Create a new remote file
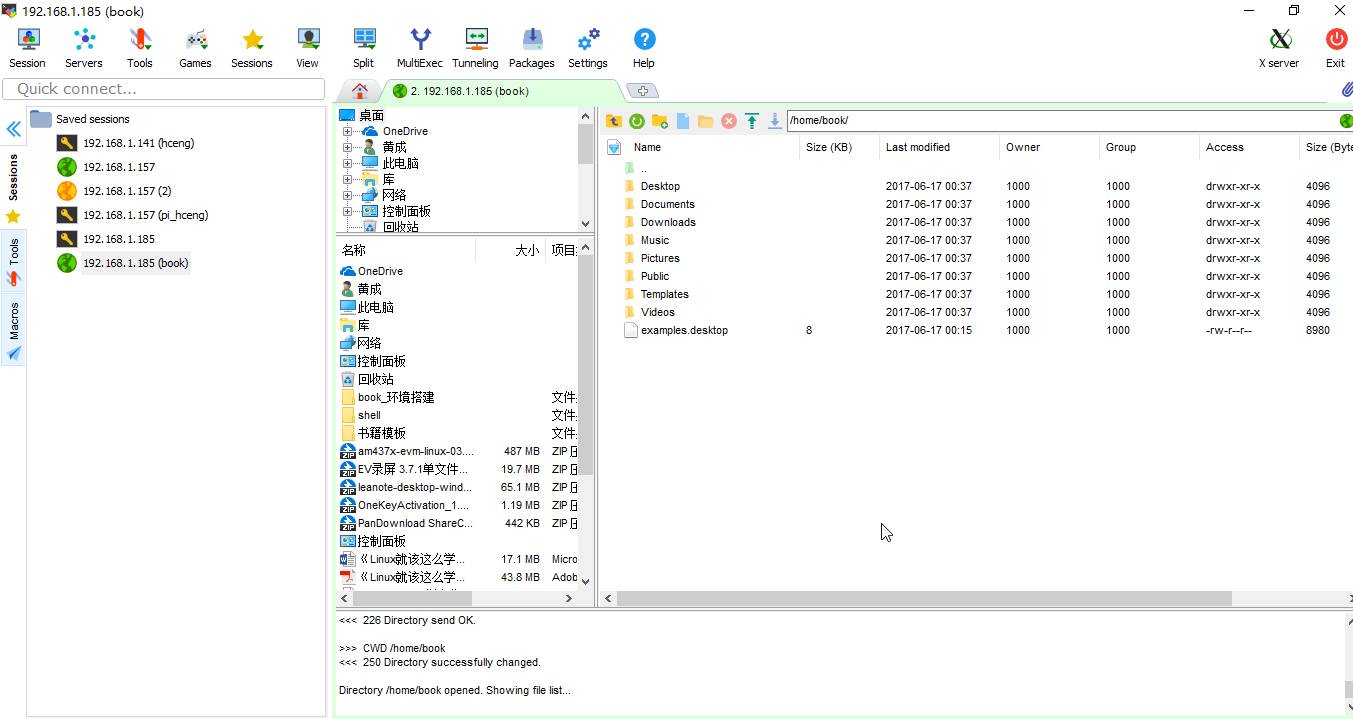Image resolution: width=1353 pixels, height=719 pixels. pos(683,121)
